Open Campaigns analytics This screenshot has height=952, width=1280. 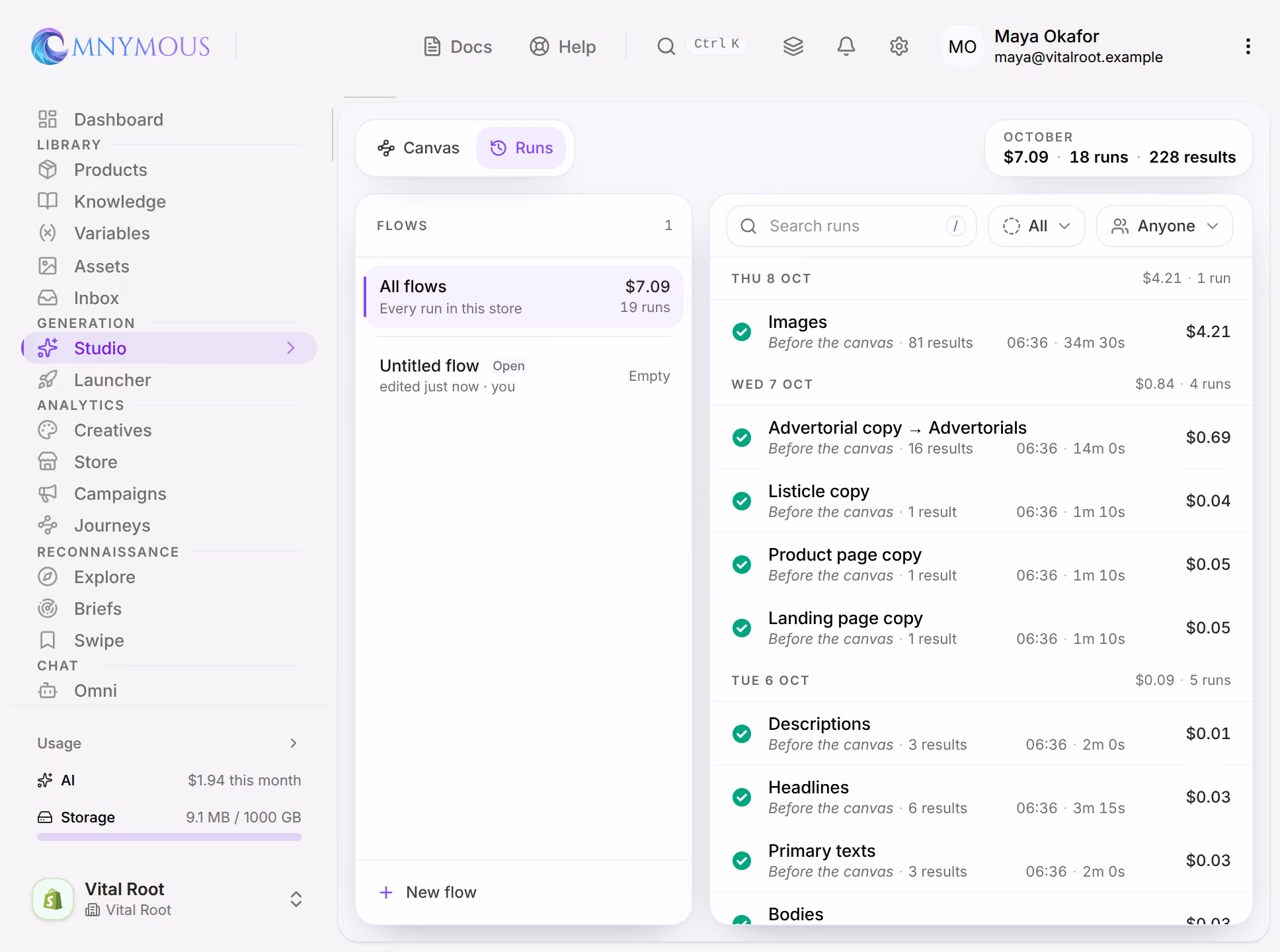(x=169, y=494)
